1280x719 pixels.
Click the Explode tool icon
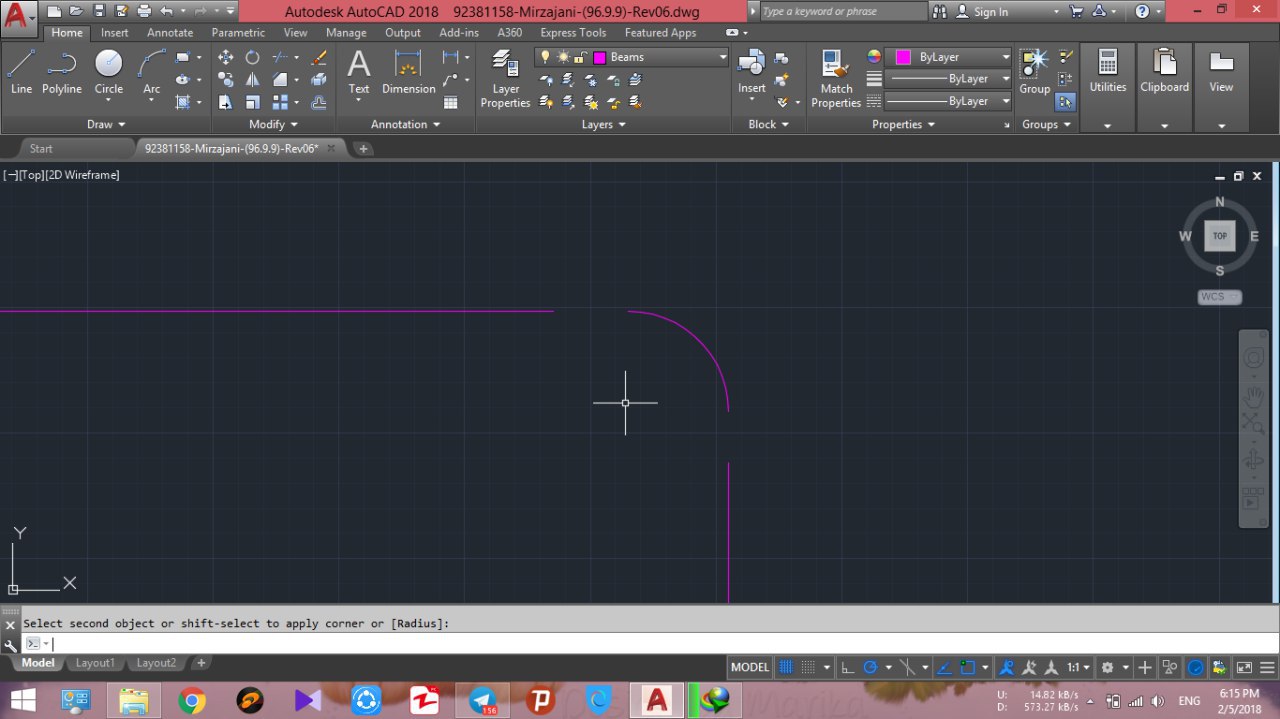click(319, 79)
